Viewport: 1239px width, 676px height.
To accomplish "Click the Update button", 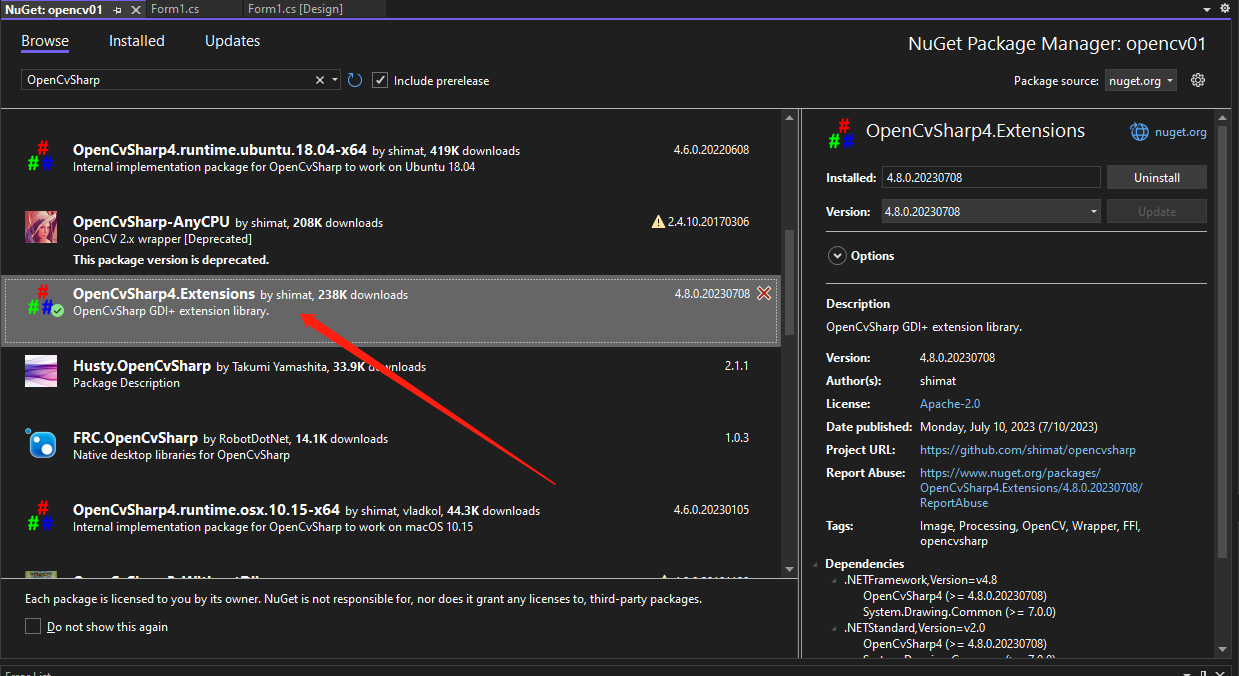I will tap(1156, 211).
